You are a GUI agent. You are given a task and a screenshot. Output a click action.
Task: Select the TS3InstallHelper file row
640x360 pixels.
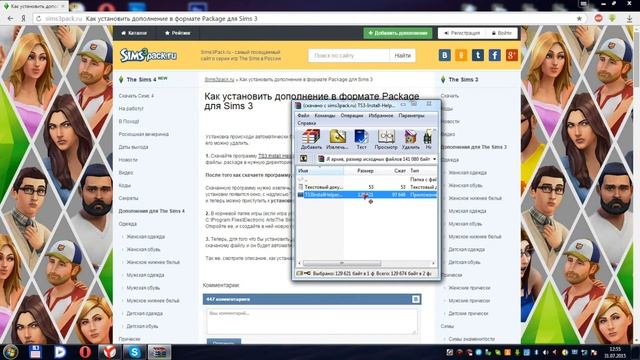coord(367,195)
